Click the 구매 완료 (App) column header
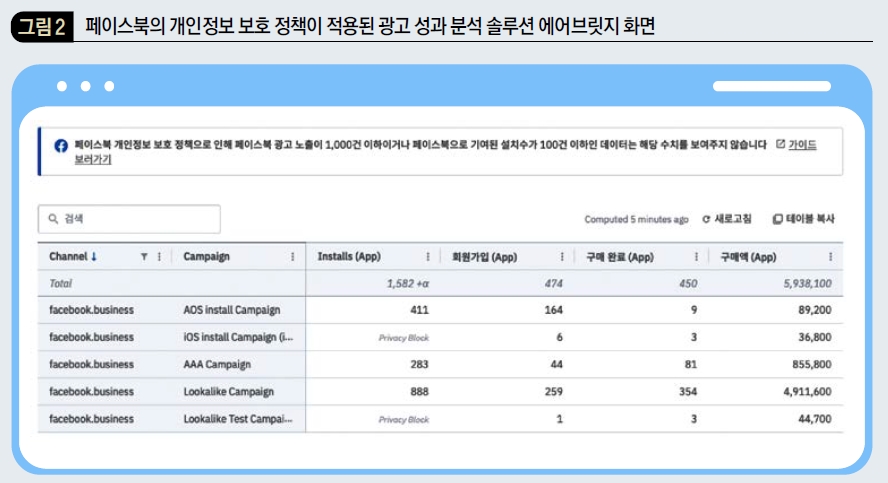The height and width of the screenshot is (483, 888). click(620, 257)
